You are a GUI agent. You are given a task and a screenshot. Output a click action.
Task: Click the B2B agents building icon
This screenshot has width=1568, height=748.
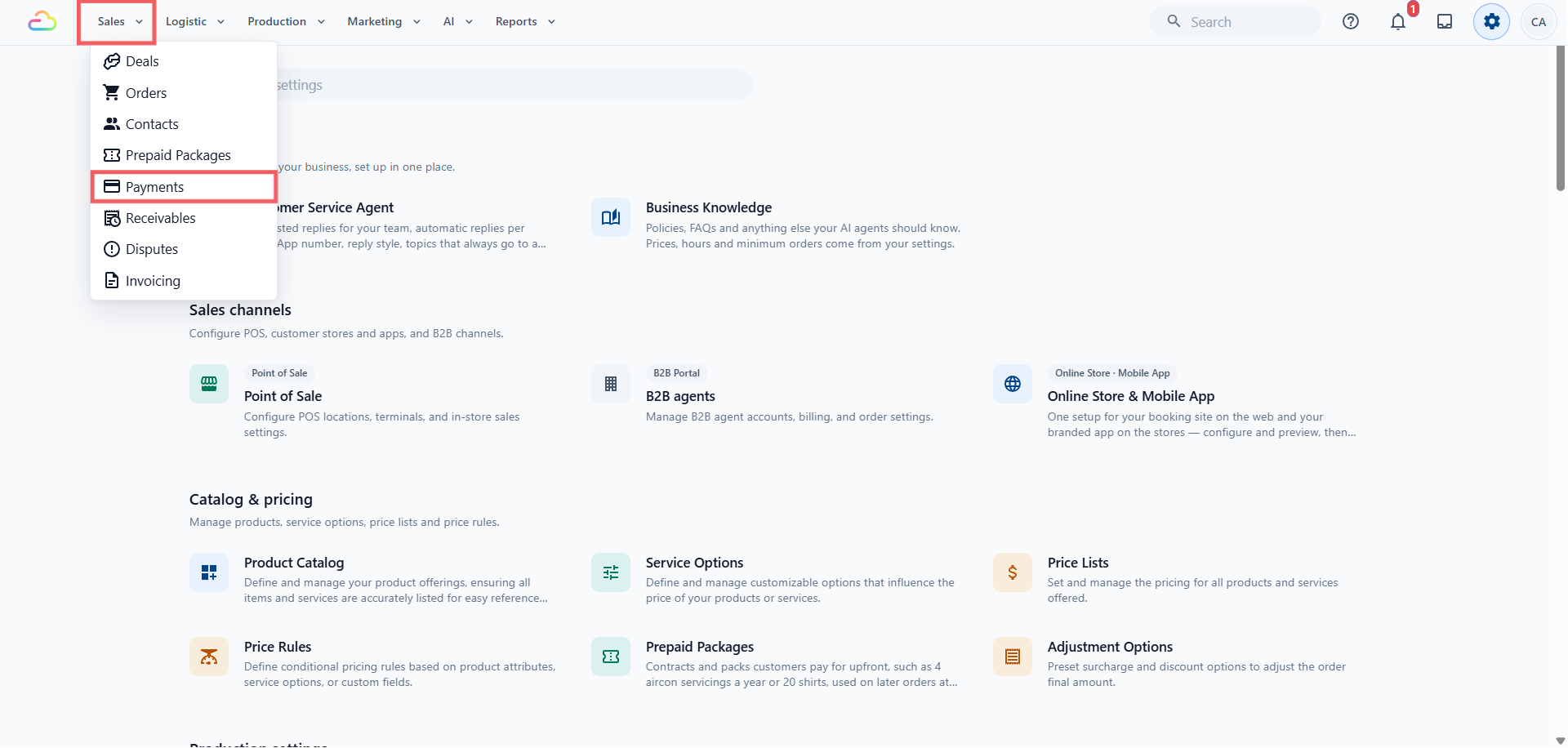pos(611,384)
